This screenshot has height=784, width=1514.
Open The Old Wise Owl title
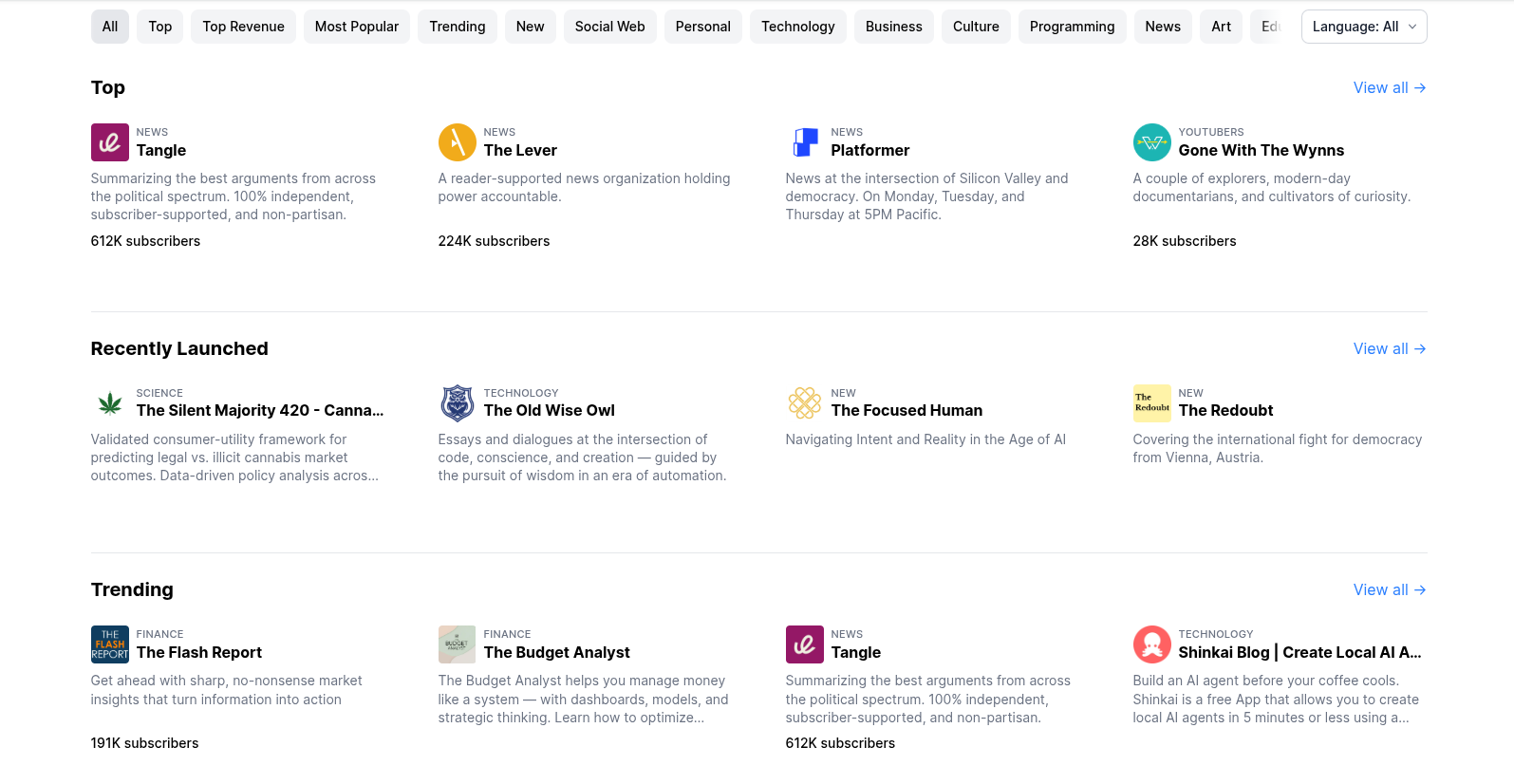[x=550, y=410]
